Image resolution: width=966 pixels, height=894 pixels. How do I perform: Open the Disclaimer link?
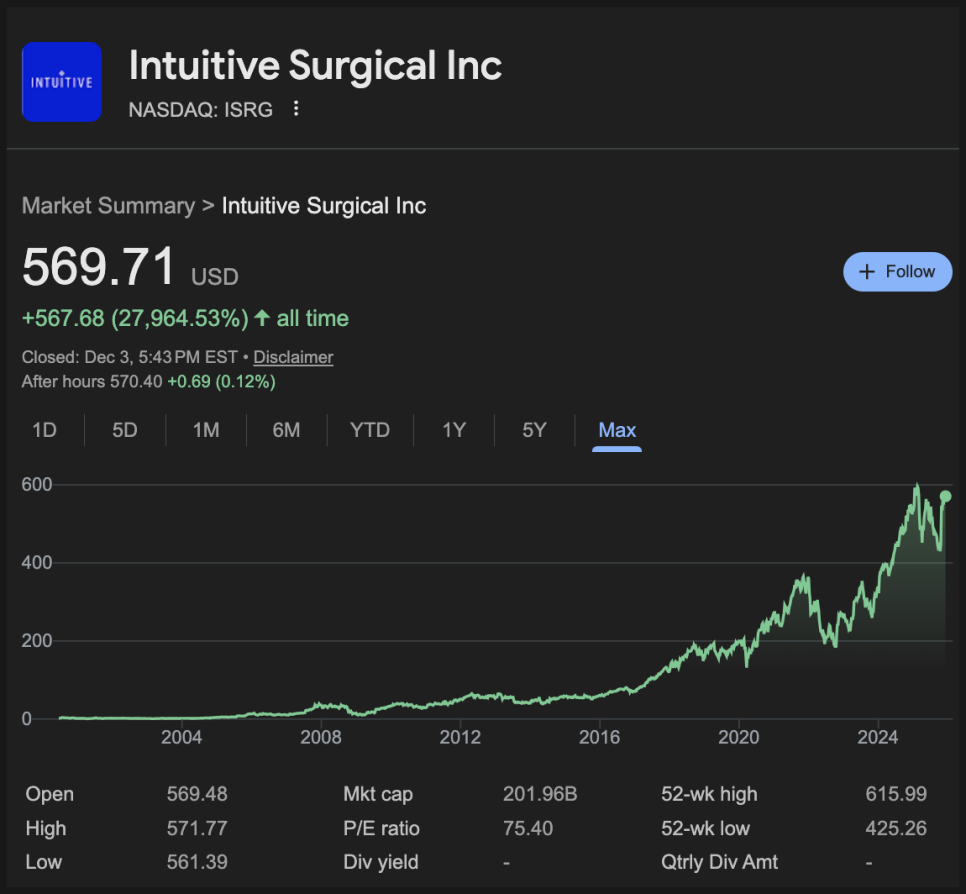(293, 357)
